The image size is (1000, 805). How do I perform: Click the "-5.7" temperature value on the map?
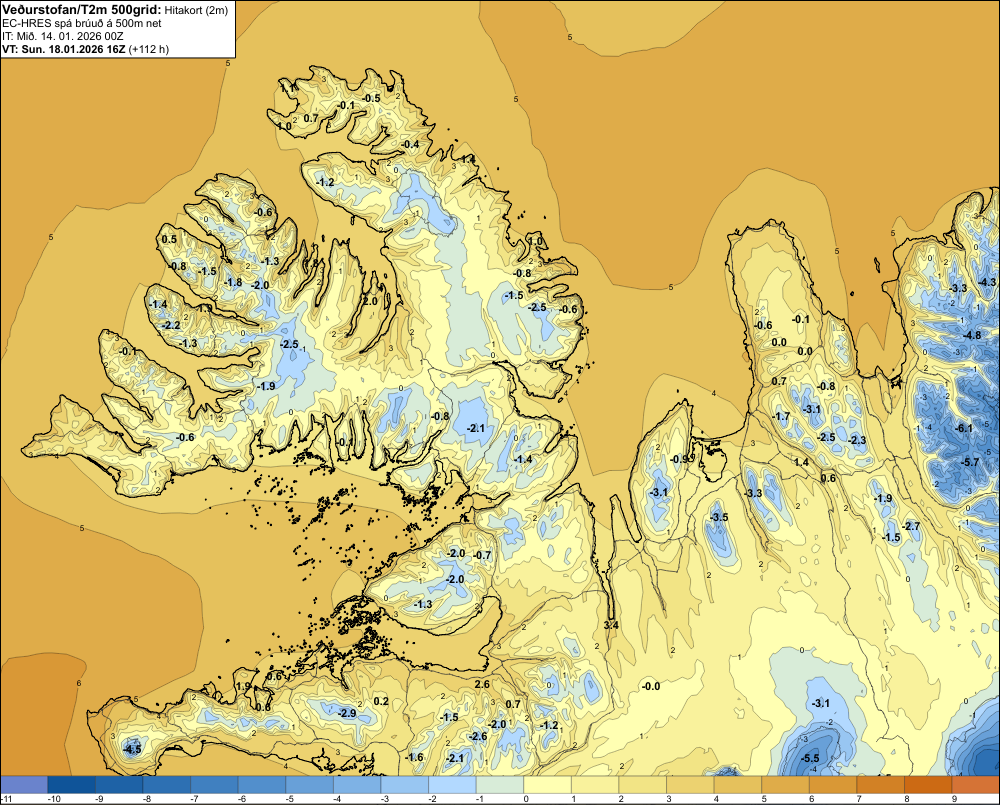click(969, 462)
